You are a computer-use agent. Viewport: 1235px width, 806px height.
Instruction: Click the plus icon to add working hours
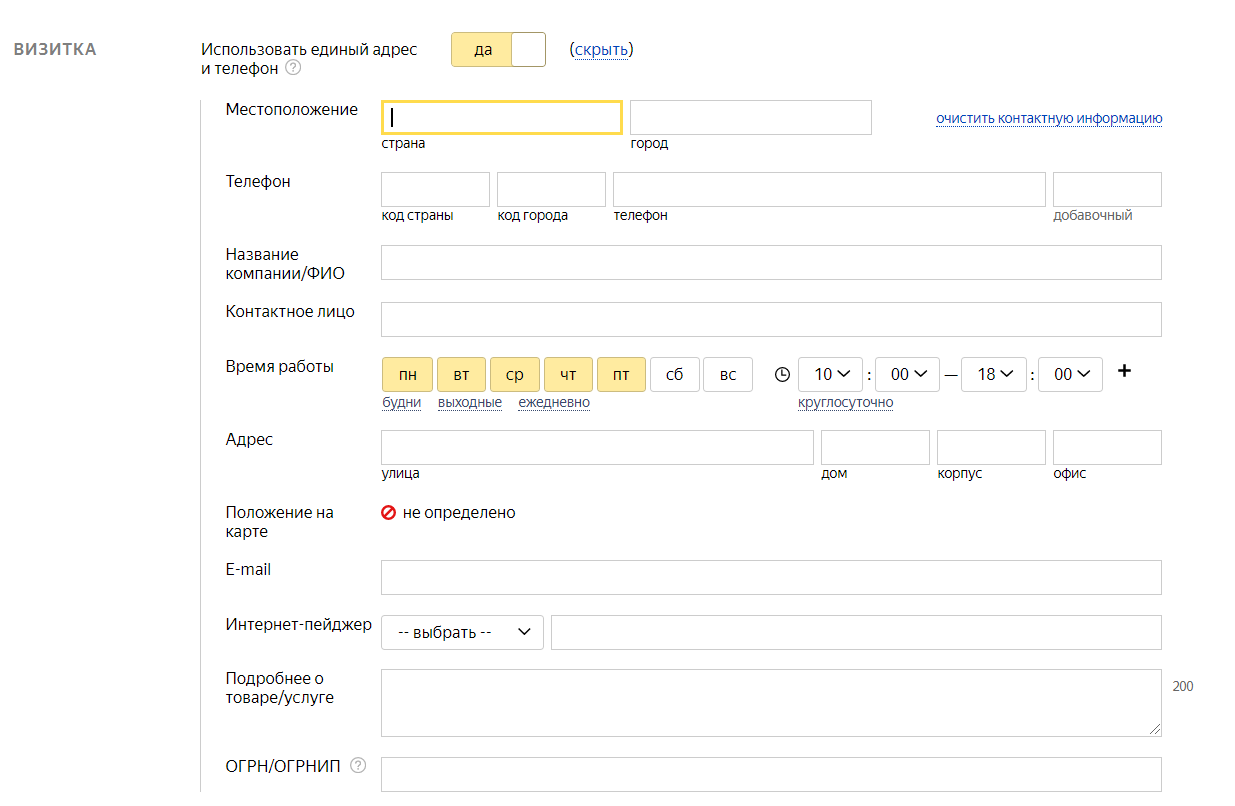(x=1124, y=371)
